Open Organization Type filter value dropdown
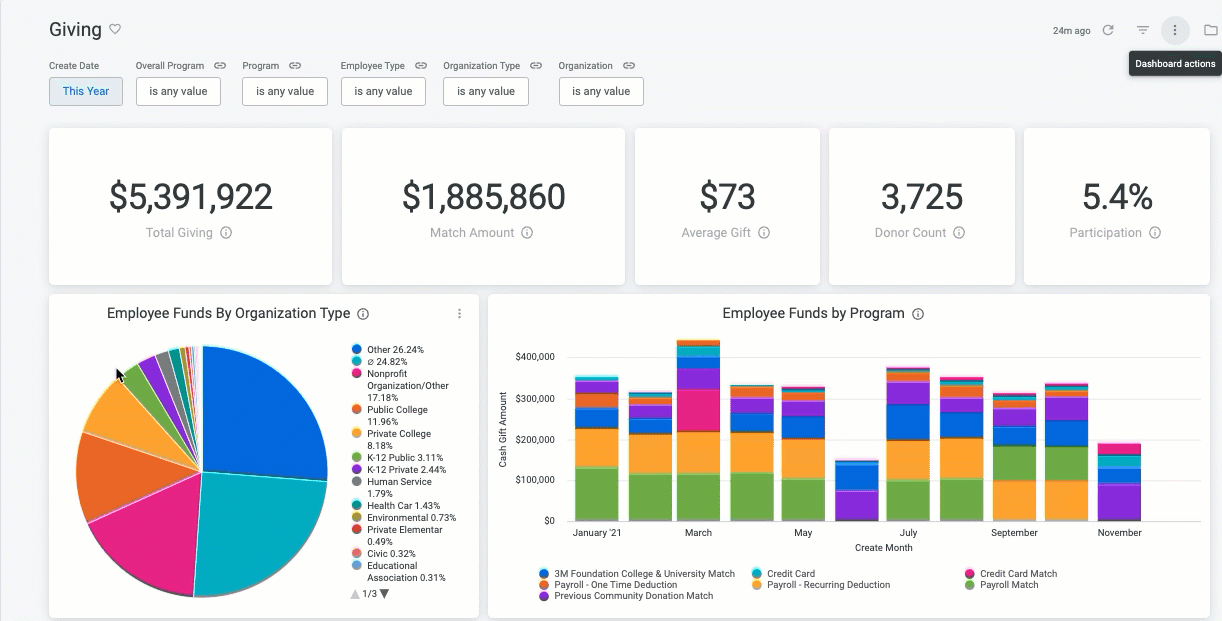Screen dimensions: 1222x621 tap(486, 91)
